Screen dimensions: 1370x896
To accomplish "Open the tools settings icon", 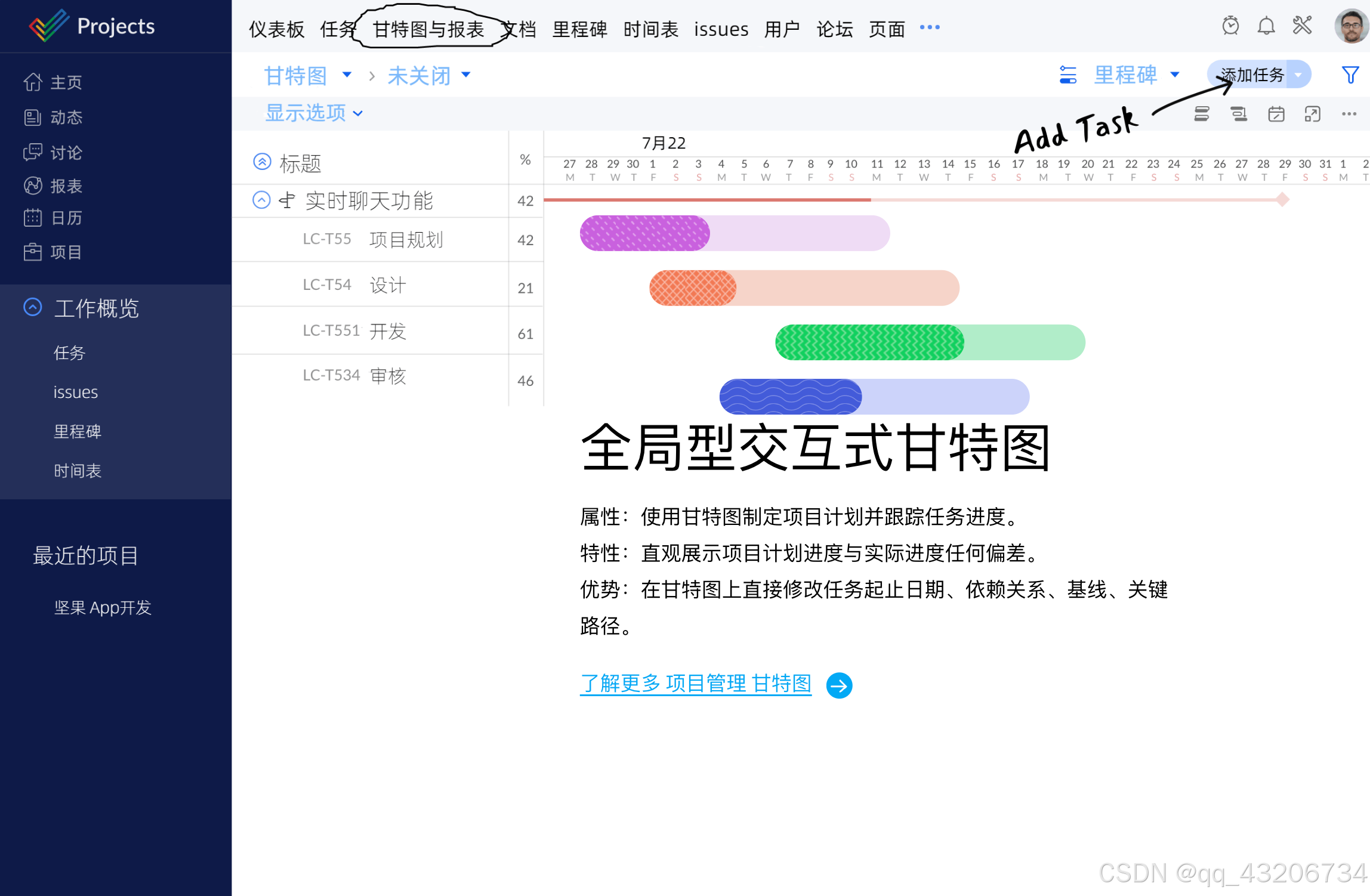I will (x=1302, y=26).
